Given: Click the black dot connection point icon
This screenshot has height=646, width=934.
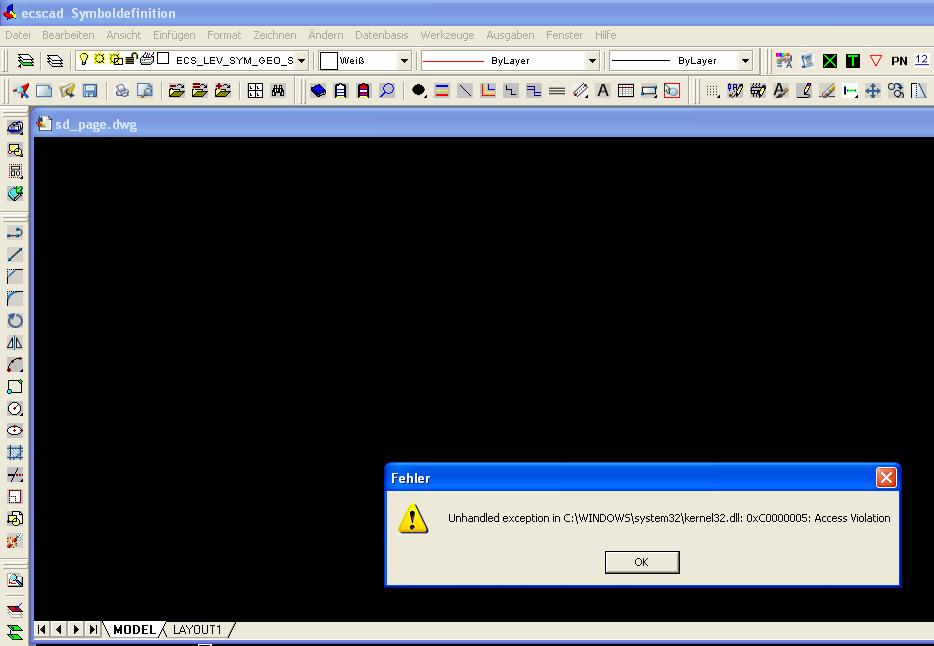Looking at the screenshot, I should (419, 90).
